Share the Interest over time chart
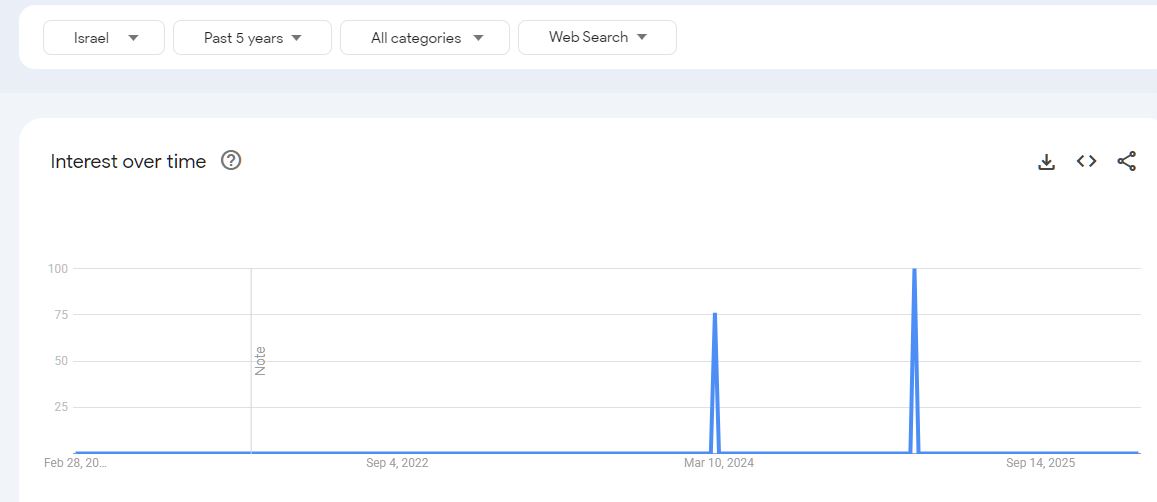Viewport: 1157px width, 502px height. tap(1126, 161)
